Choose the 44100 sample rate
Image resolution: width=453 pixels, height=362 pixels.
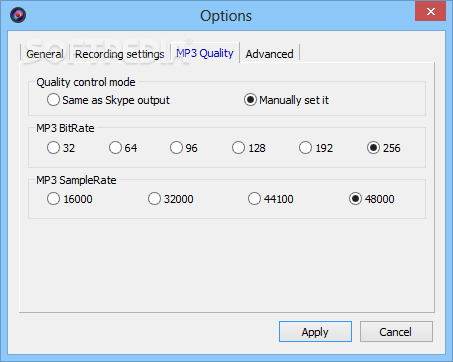tap(271, 199)
